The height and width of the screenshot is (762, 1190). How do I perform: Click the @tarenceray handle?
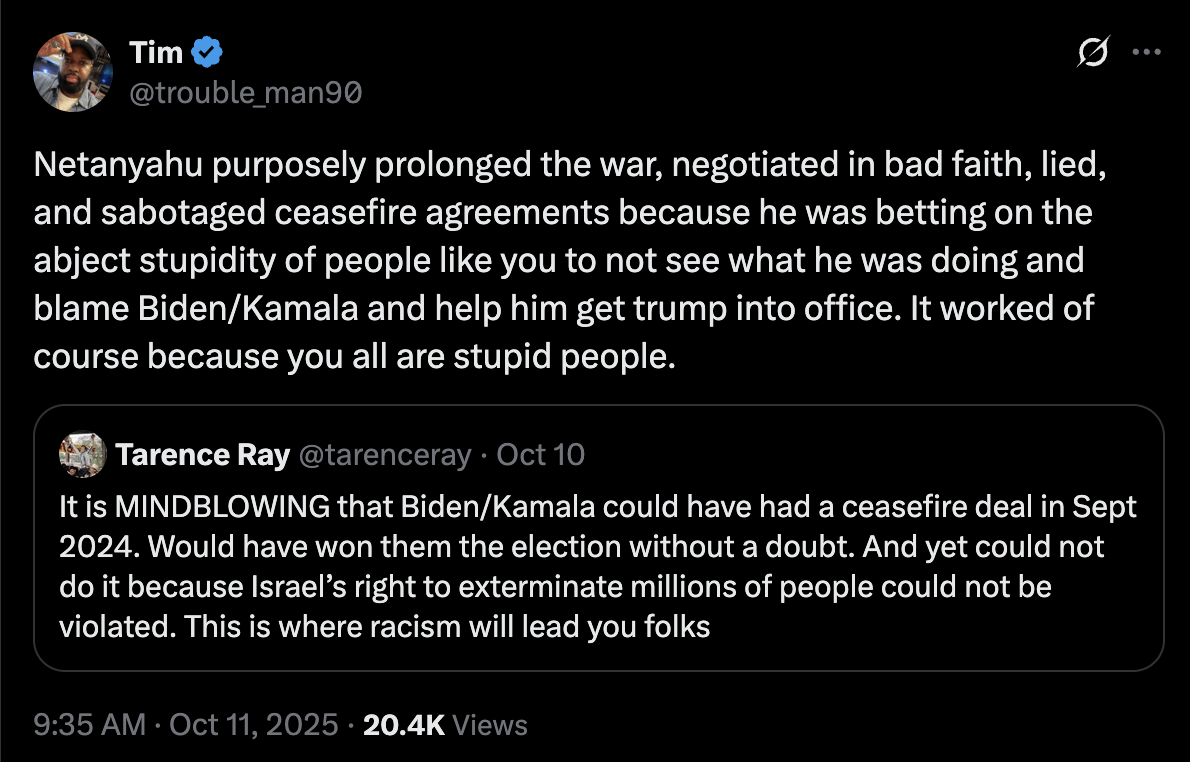(385, 455)
